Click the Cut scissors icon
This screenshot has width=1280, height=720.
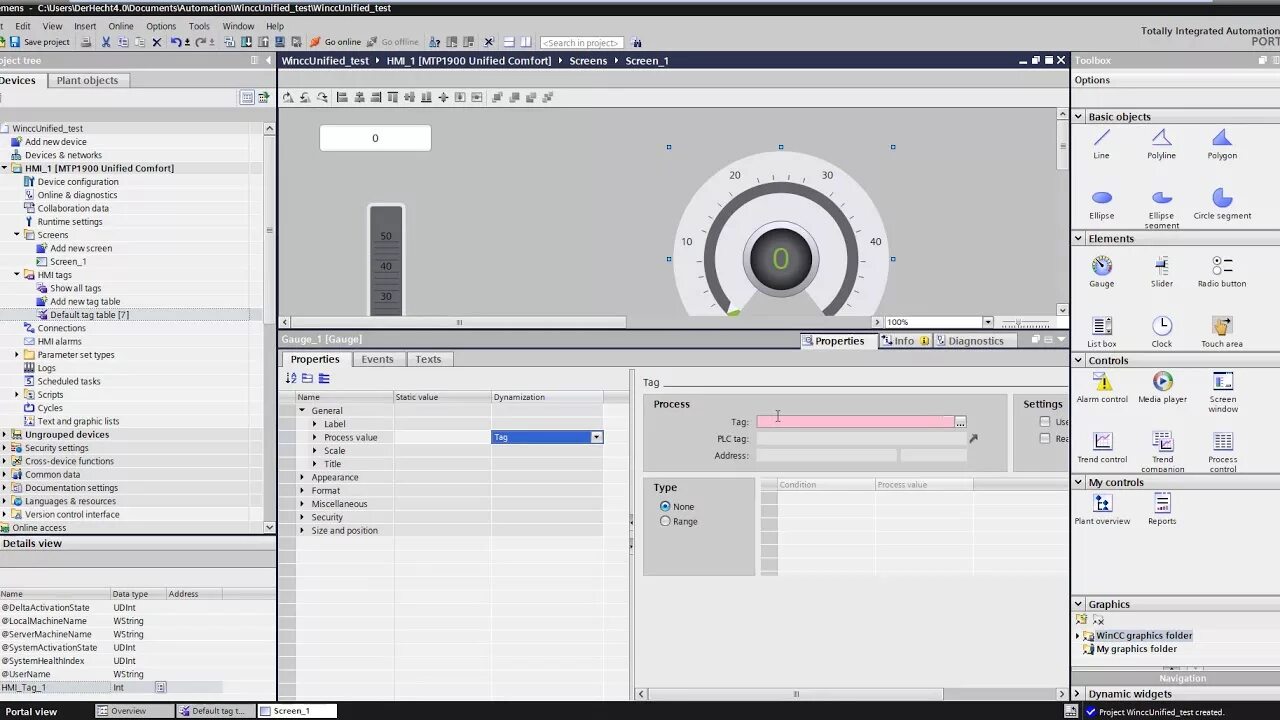[x=106, y=42]
